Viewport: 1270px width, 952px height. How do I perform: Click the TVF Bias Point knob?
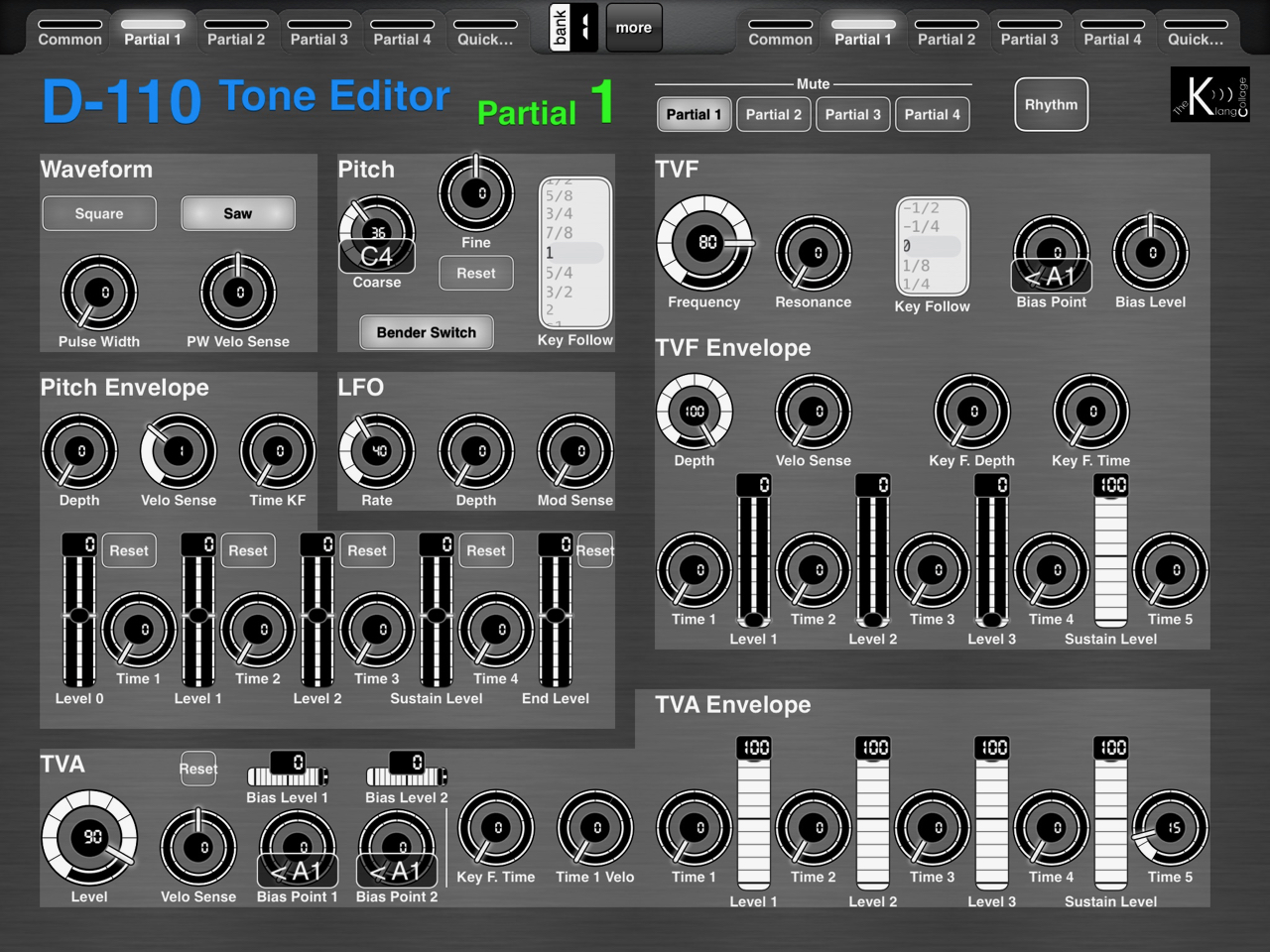coord(1052,253)
